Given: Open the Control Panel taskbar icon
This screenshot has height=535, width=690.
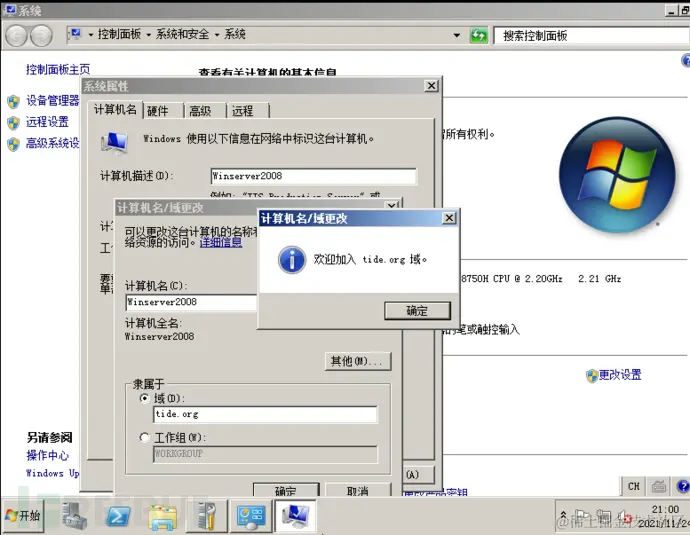Looking at the screenshot, I should (x=250, y=516).
